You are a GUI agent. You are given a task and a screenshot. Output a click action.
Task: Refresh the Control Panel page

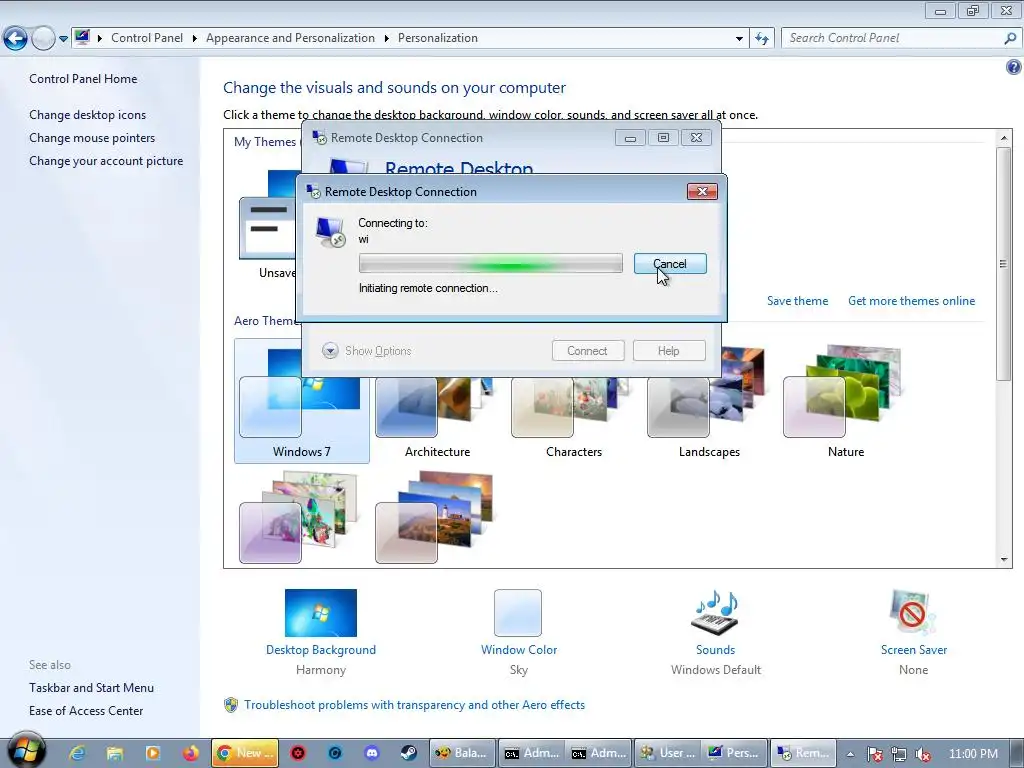[761, 39]
